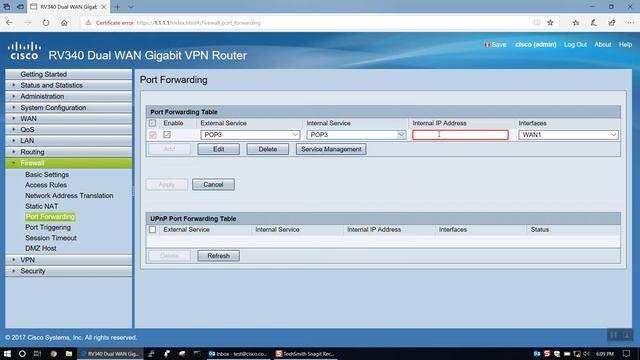Open Internal Service POP3 dropdown
This screenshot has width=640, height=360.
pos(356,135)
